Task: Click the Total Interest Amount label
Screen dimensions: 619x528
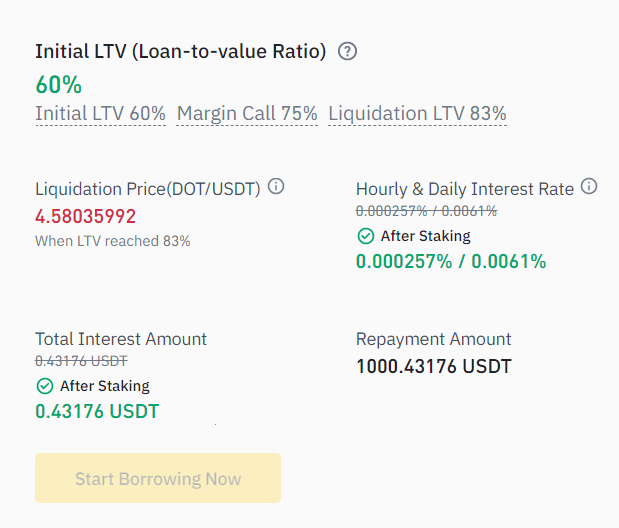Action: (121, 339)
